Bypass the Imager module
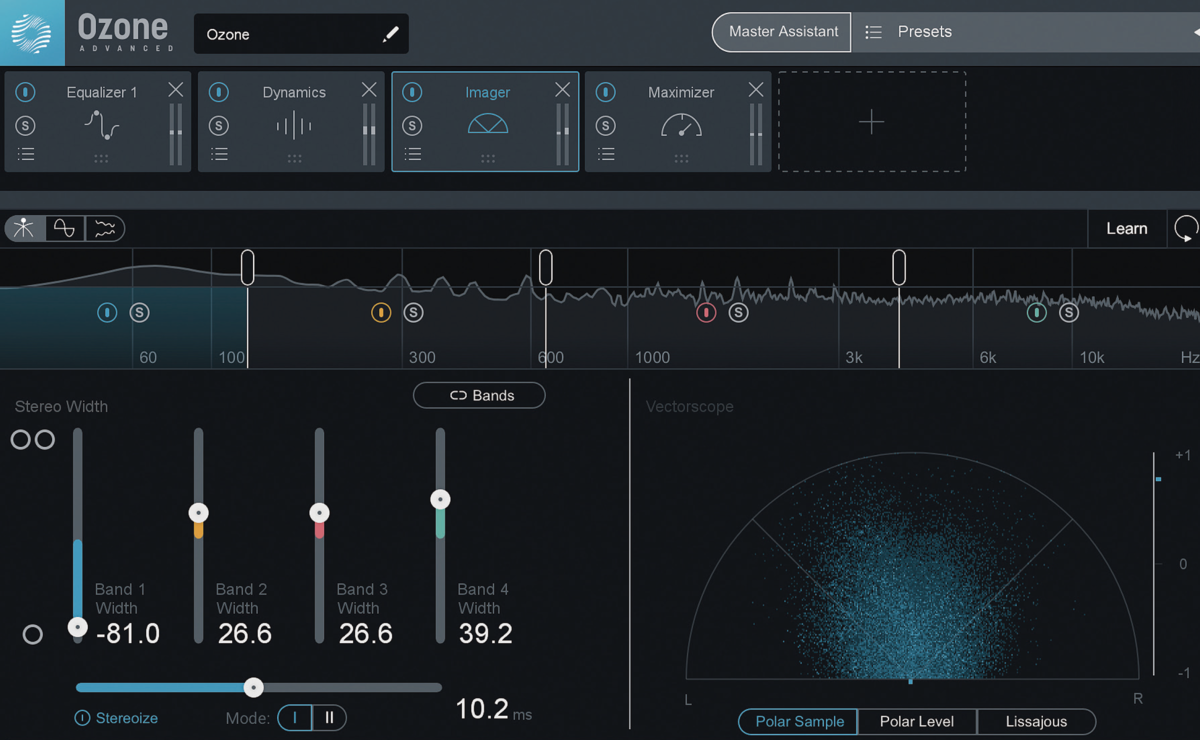 pyautogui.click(x=412, y=92)
